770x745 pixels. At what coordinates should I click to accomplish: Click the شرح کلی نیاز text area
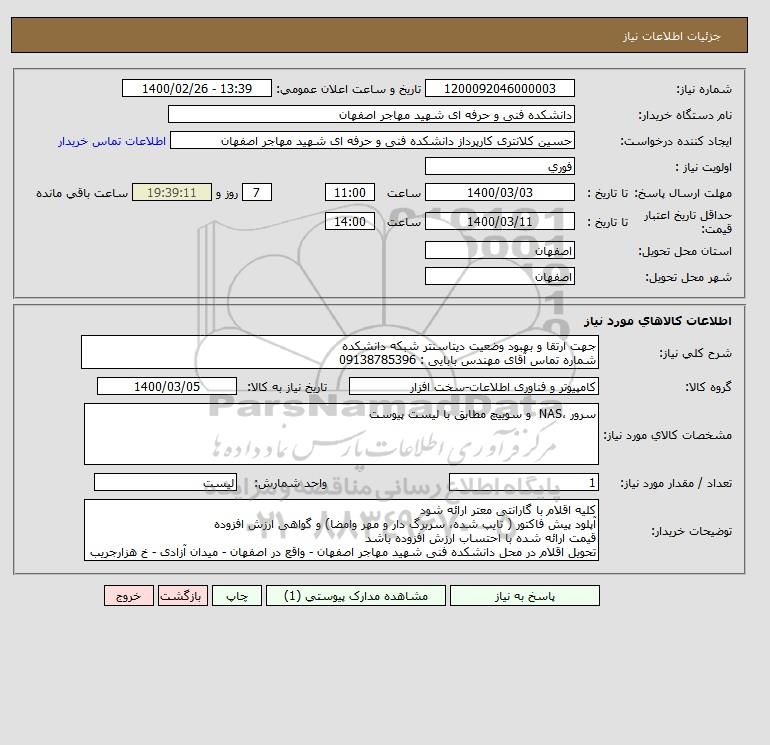tap(340, 352)
